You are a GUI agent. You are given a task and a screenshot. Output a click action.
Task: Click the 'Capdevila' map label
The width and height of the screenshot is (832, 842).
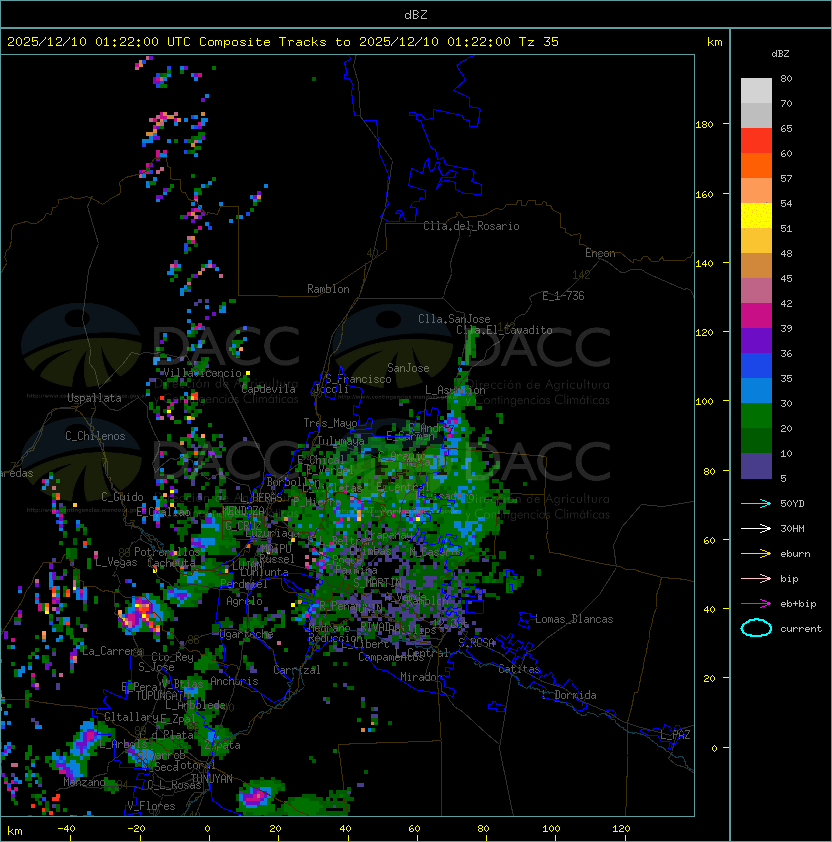[x=268, y=389]
